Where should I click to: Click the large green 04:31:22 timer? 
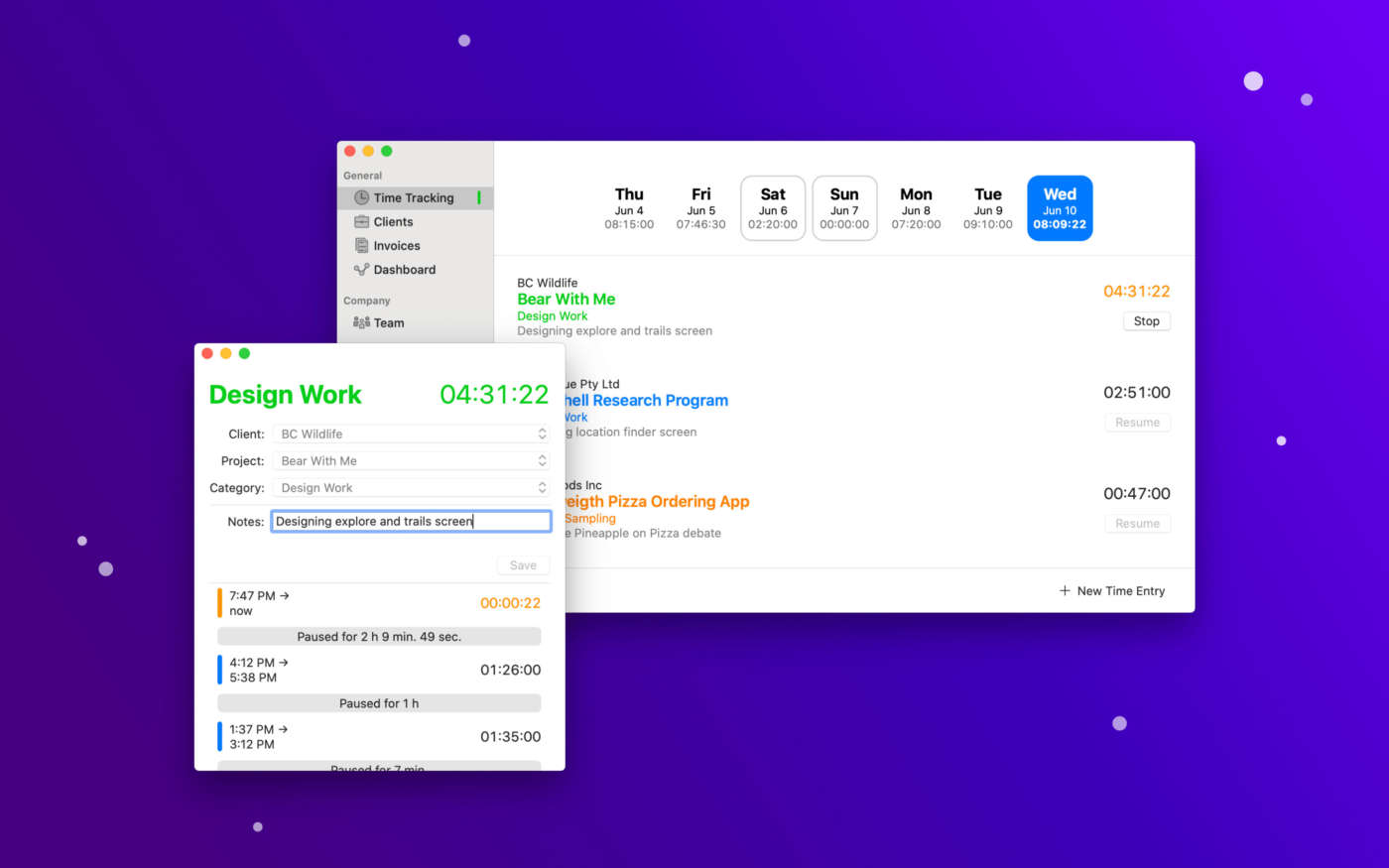pyautogui.click(x=494, y=395)
